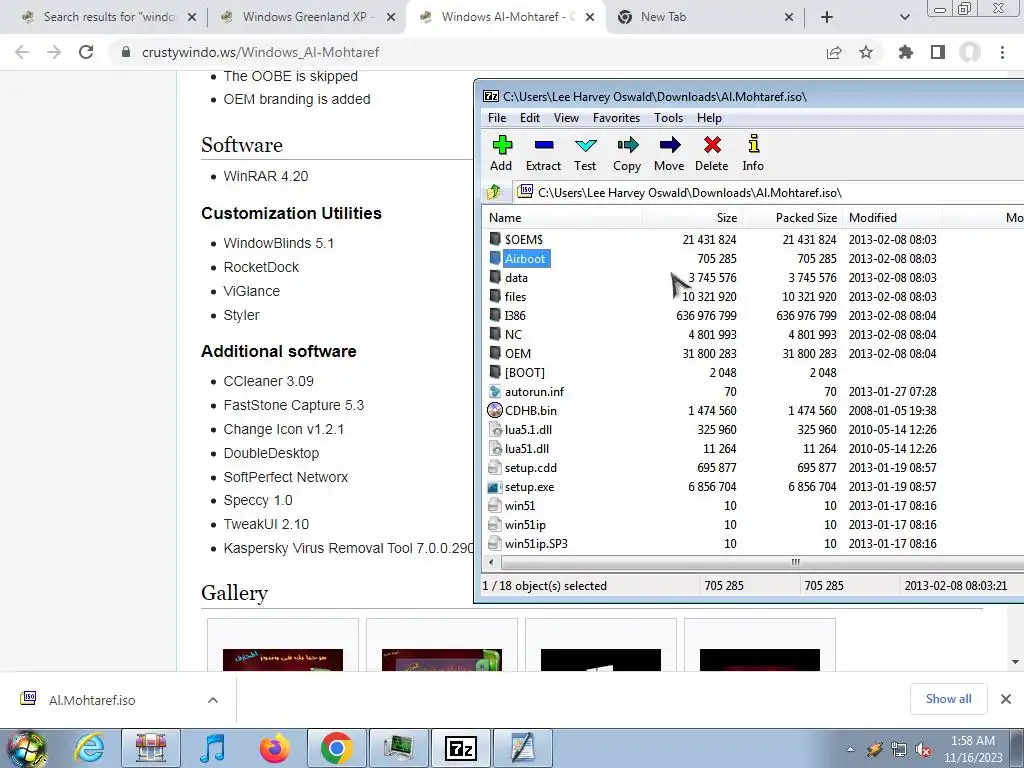The image size is (1024, 768).
Task: Sort by the Name column header
Action: [562, 217]
